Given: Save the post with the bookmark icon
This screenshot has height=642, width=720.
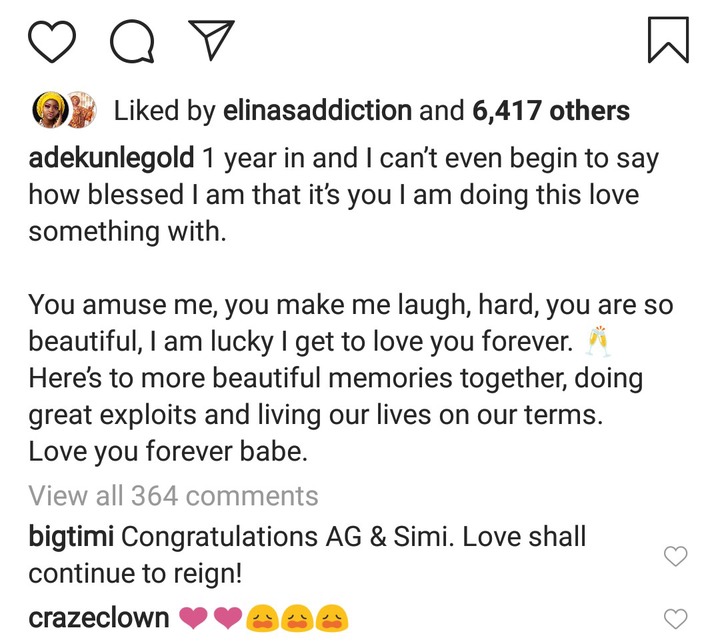Looking at the screenshot, I should pos(667,39).
